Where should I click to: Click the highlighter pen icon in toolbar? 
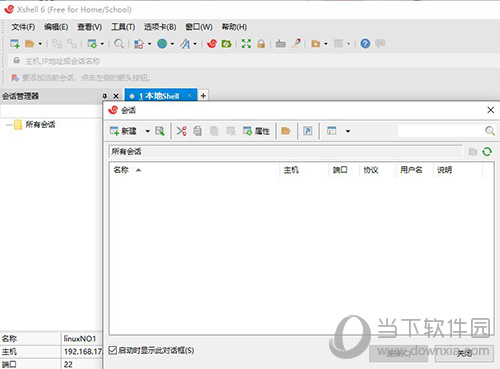296,44
